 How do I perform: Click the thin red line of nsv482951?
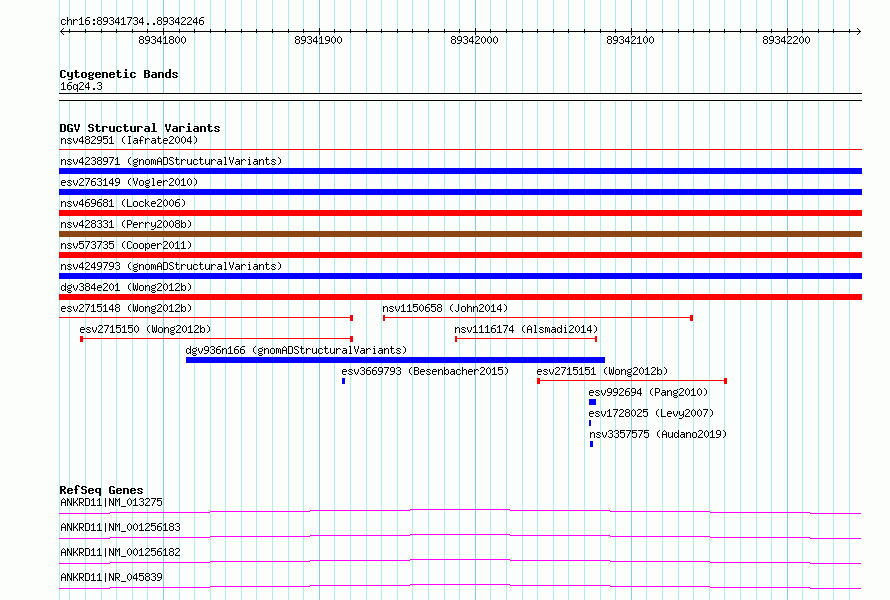point(460,150)
